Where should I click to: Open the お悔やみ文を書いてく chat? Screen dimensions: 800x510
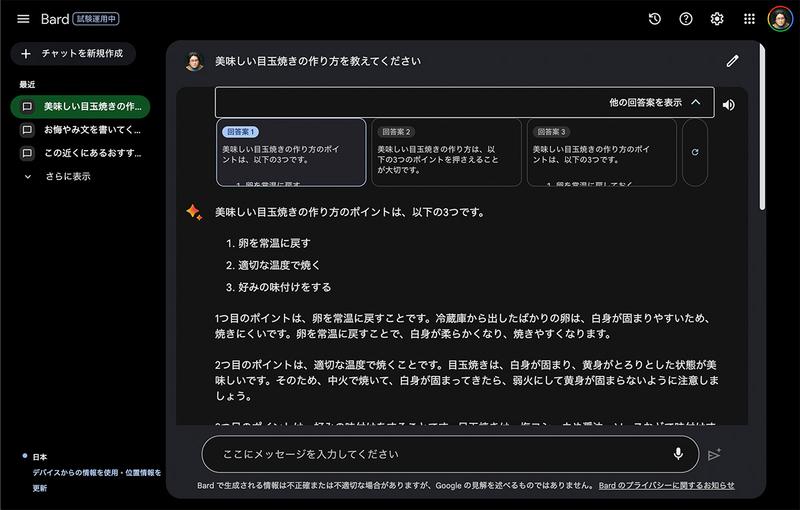(81, 130)
